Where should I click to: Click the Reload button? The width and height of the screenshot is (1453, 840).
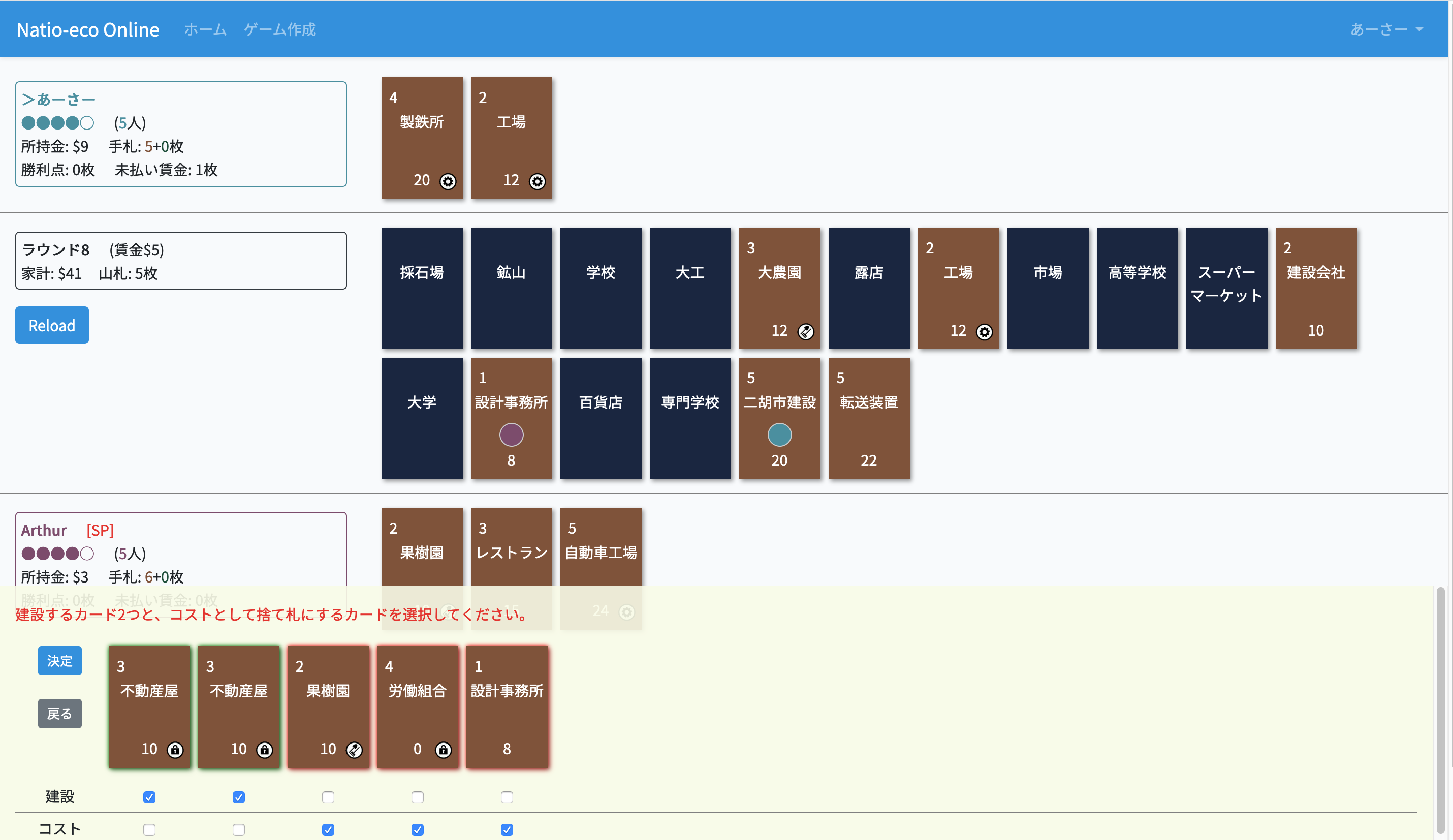point(52,325)
